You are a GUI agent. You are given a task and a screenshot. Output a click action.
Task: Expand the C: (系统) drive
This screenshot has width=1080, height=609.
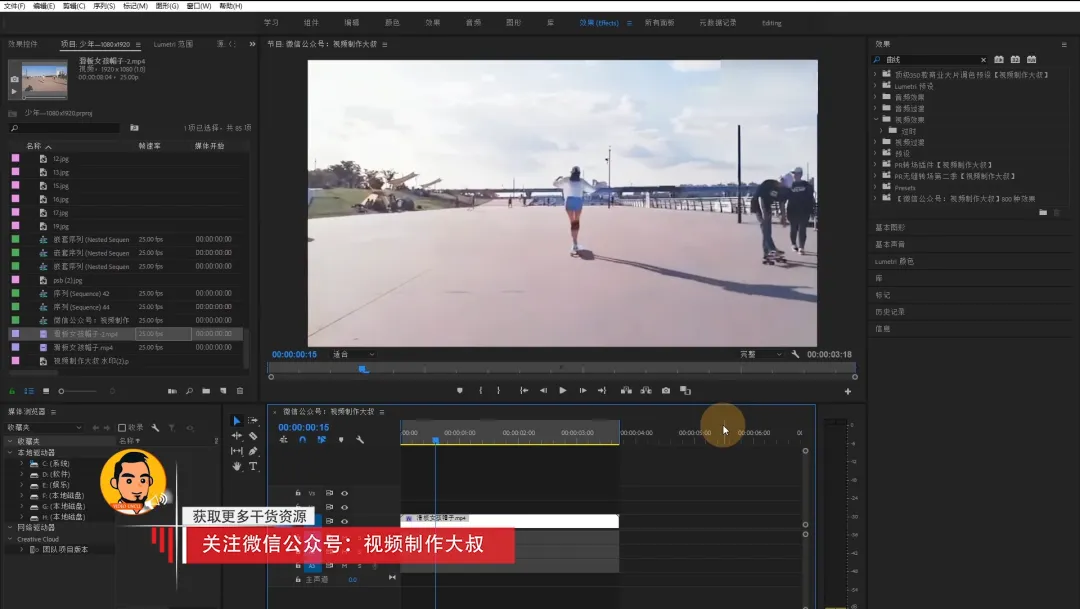coord(22,464)
